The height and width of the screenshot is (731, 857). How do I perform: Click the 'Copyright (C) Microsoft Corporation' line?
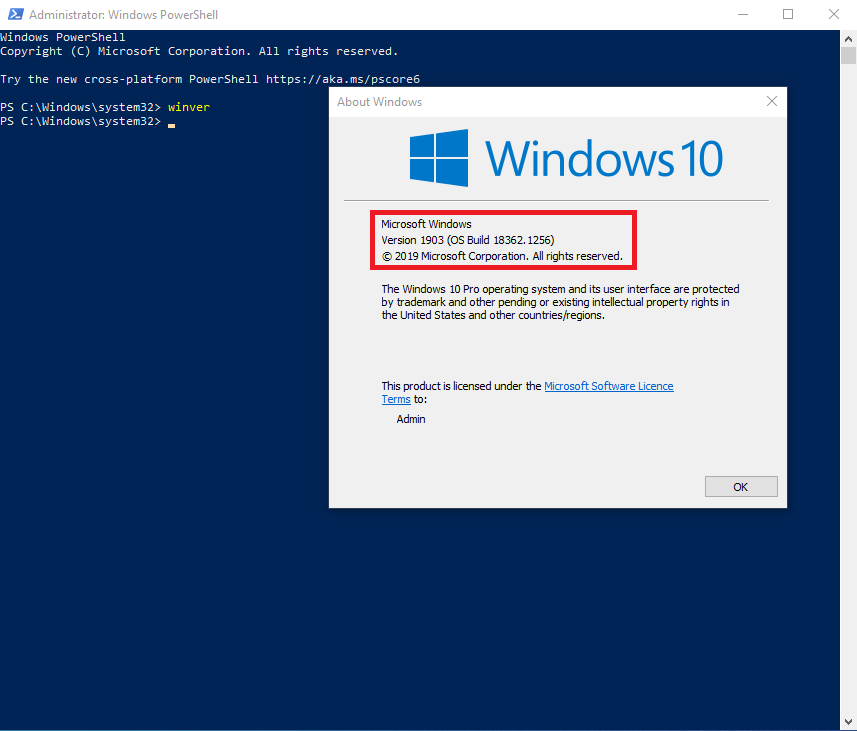pos(199,51)
